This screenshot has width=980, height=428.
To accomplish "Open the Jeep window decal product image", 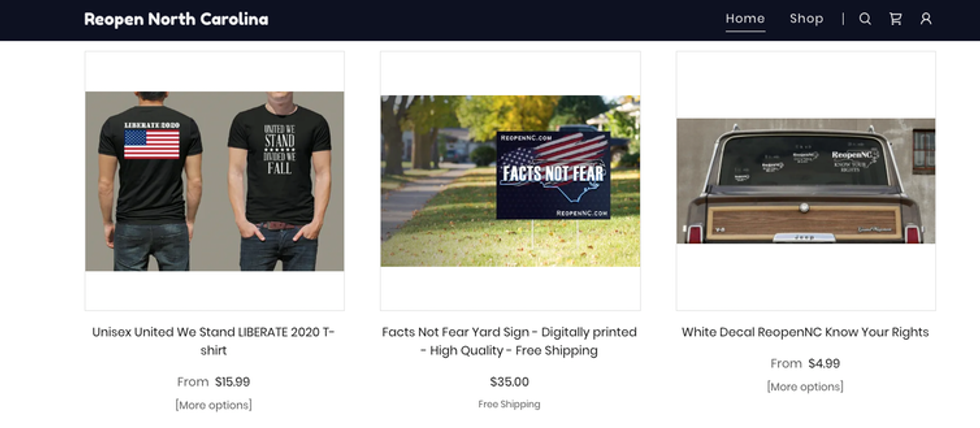I will (806, 181).
